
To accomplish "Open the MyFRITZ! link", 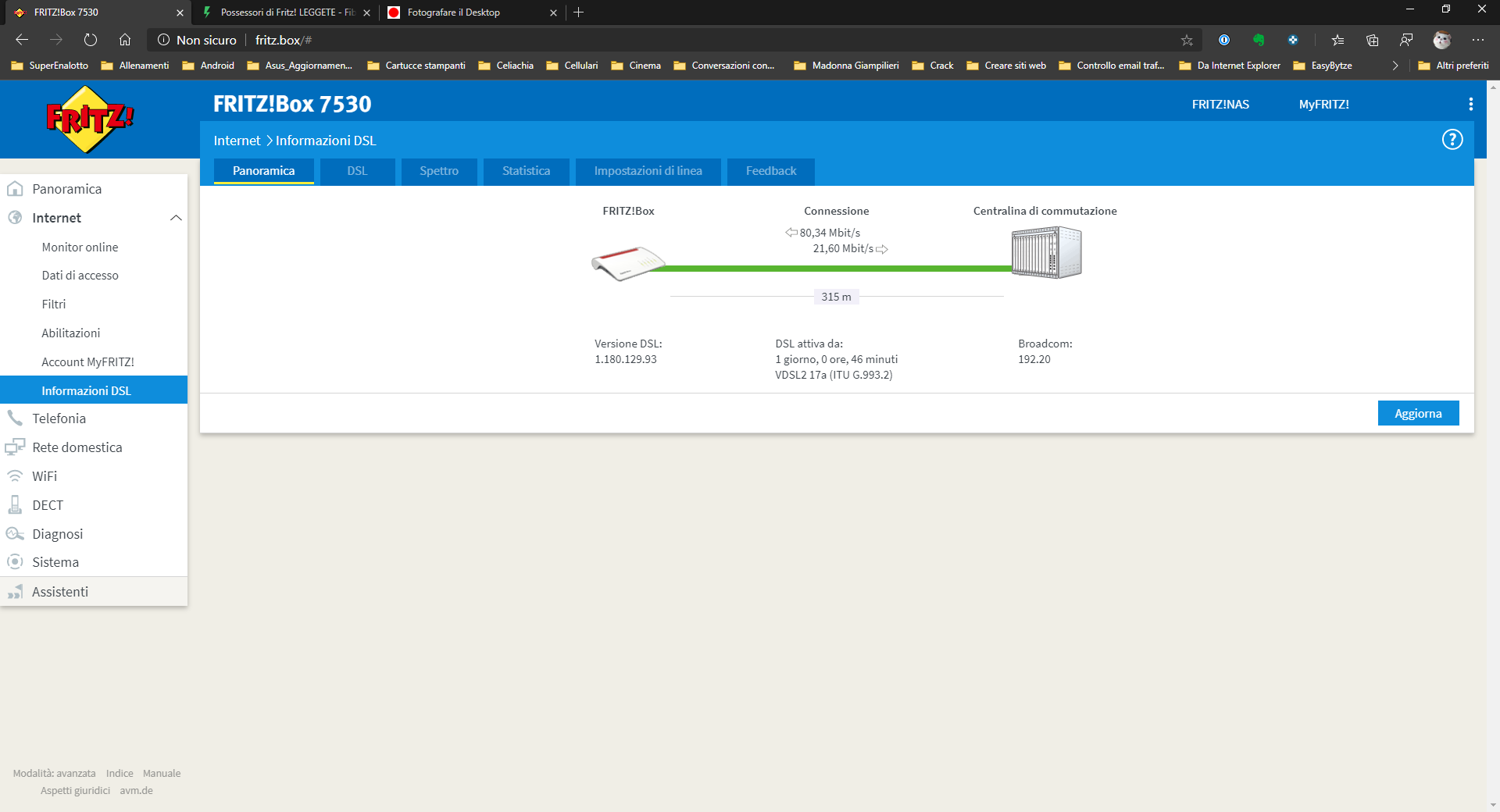I will (1323, 105).
